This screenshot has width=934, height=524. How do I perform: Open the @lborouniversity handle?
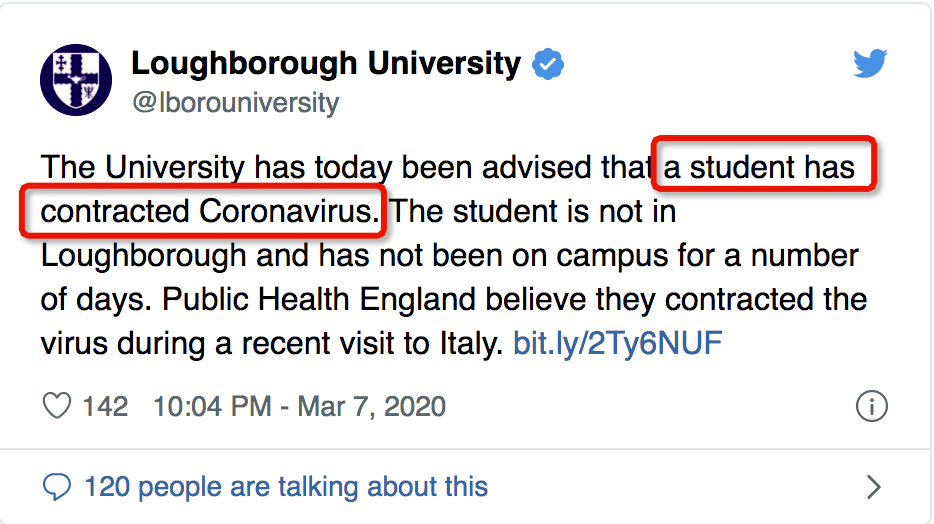pyautogui.click(x=236, y=102)
